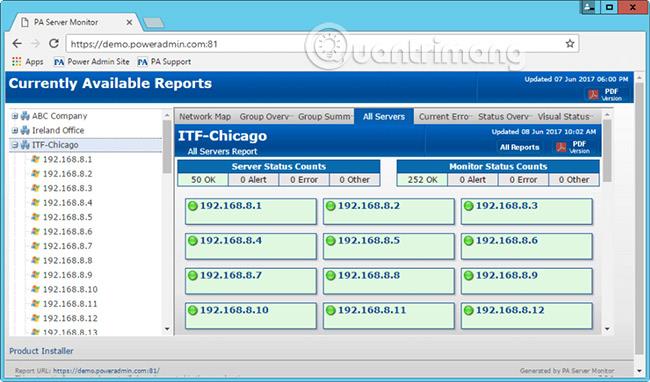Click the browser address bar field

(315, 44)
